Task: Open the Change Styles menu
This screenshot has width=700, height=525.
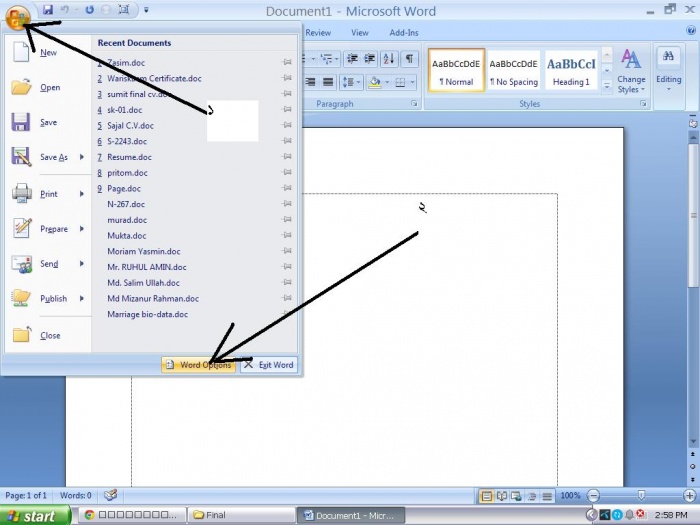Action: [631, 71]
